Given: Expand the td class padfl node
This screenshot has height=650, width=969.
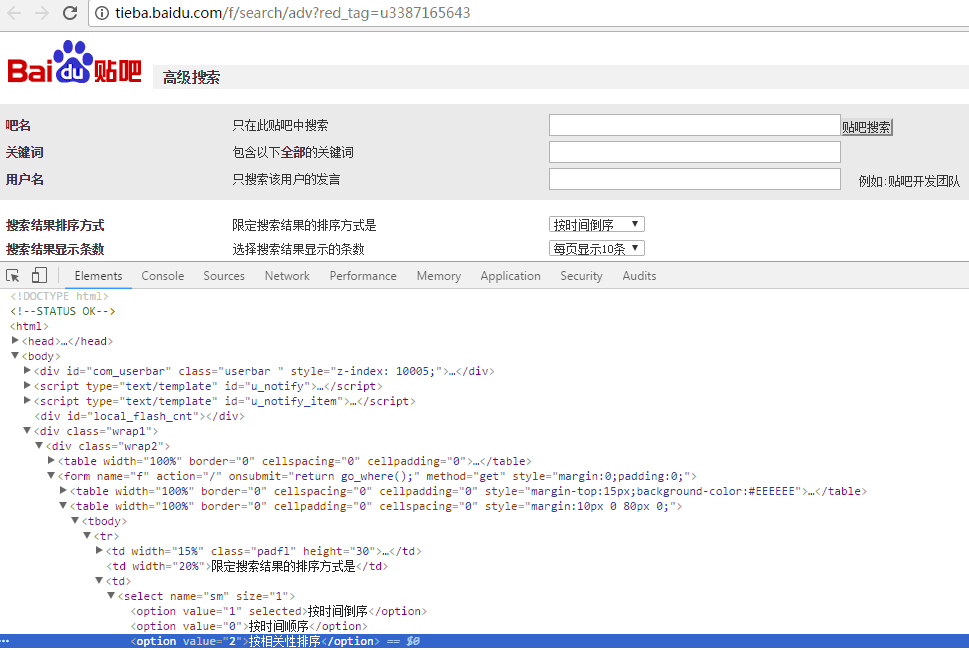Looking at the screenshot, I should pyautogui.click(x=99, y=550).
